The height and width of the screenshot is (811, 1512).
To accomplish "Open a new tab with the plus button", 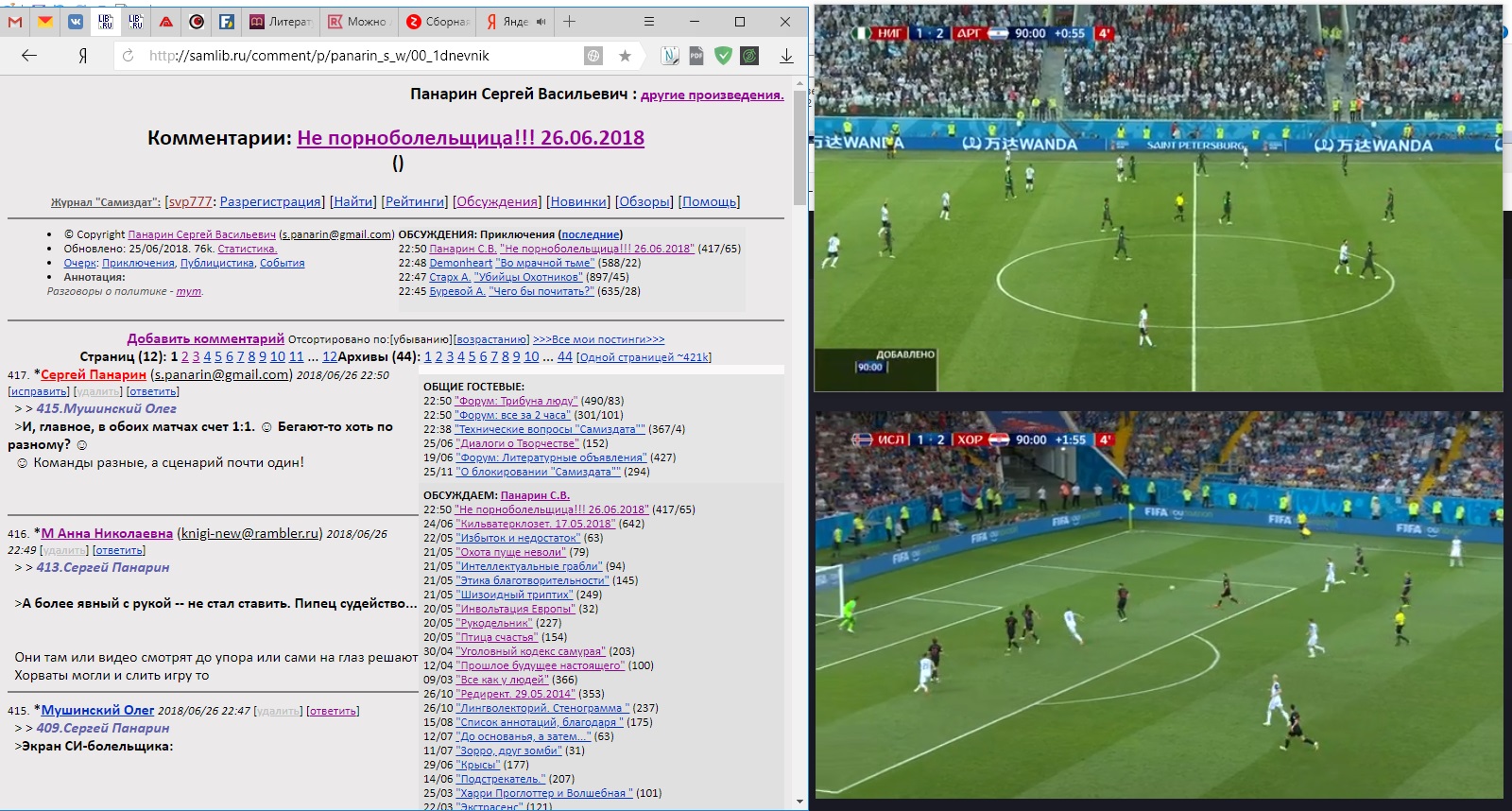I will [569, 21].
